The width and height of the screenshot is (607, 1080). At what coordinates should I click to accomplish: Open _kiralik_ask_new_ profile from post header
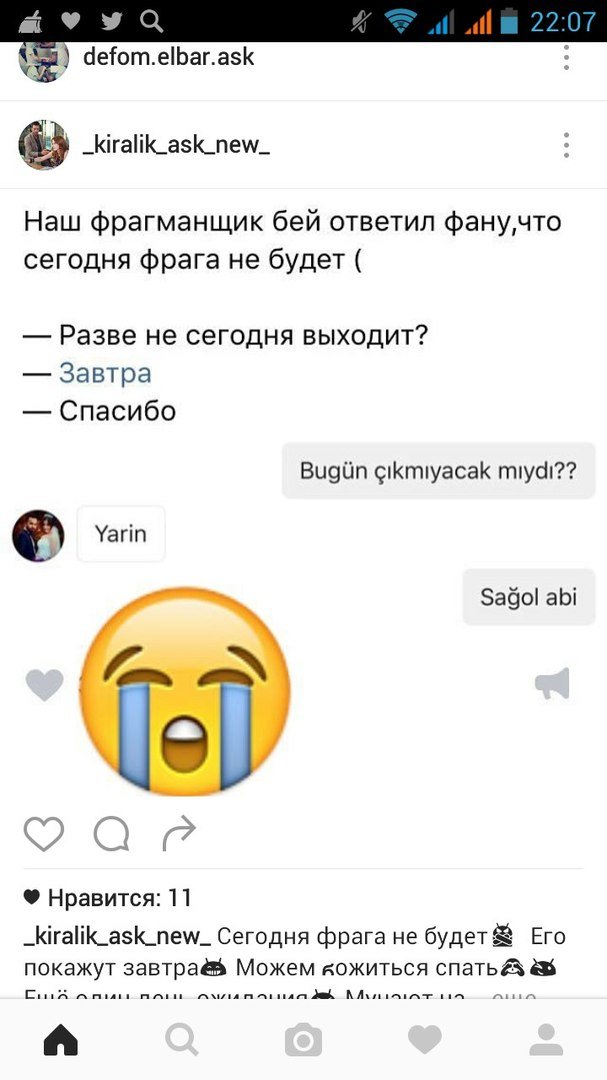pos(176,145)
